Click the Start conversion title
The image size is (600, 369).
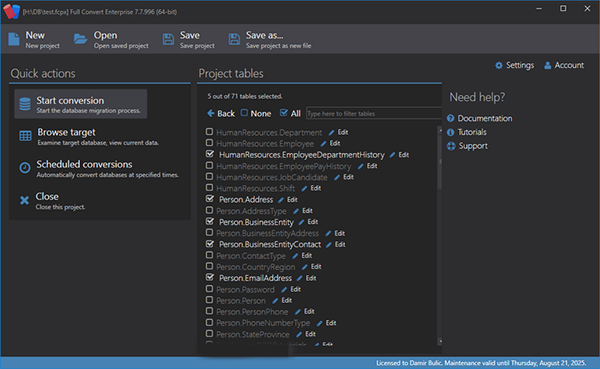[x=70, y=101]
